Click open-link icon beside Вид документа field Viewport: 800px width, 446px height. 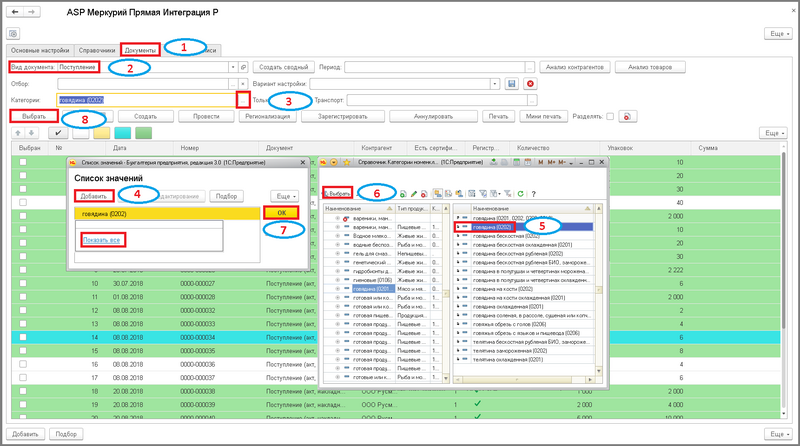(x=243, y=67)
